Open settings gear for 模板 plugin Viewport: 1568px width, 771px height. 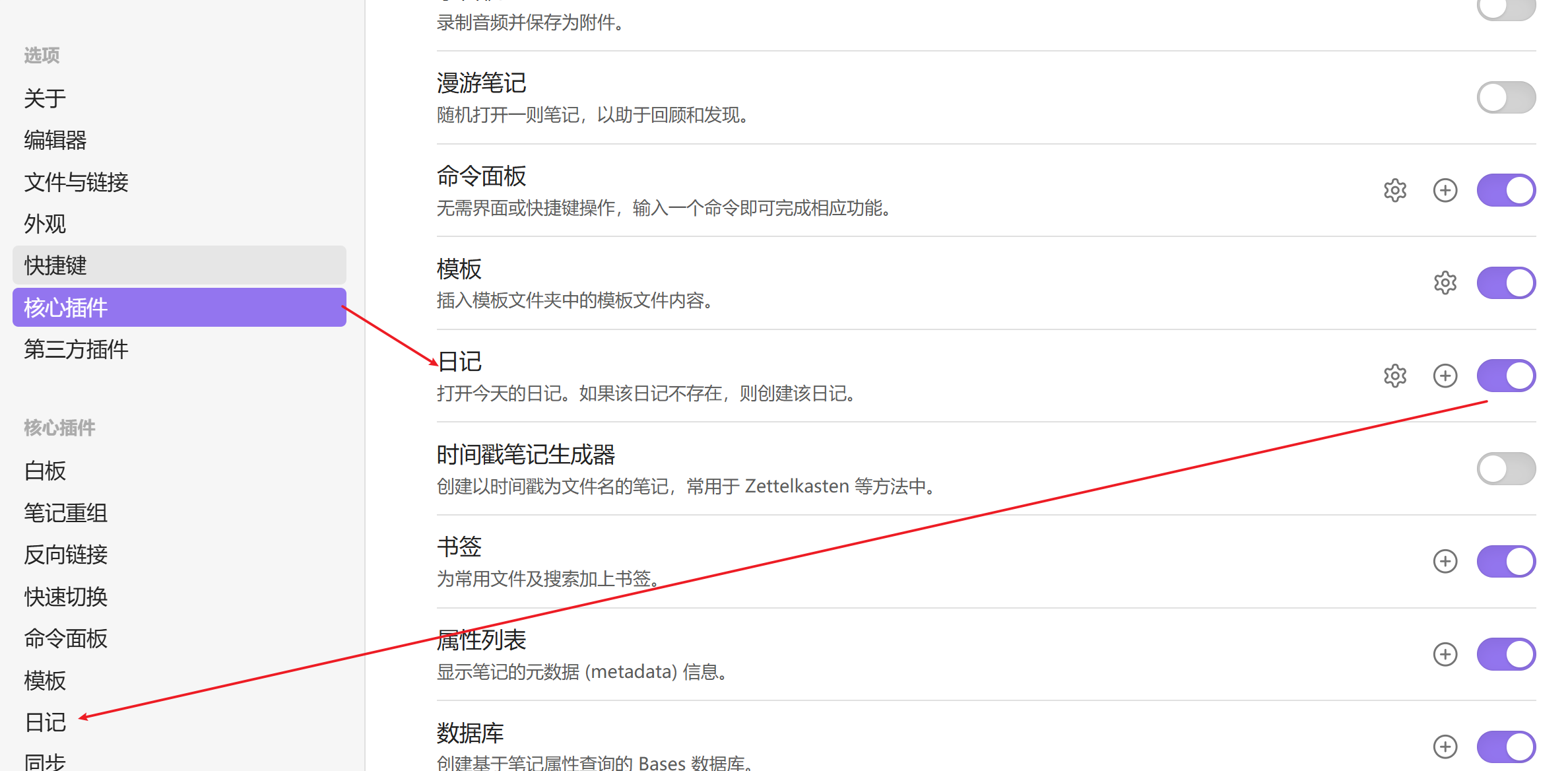pos(1445,283)
